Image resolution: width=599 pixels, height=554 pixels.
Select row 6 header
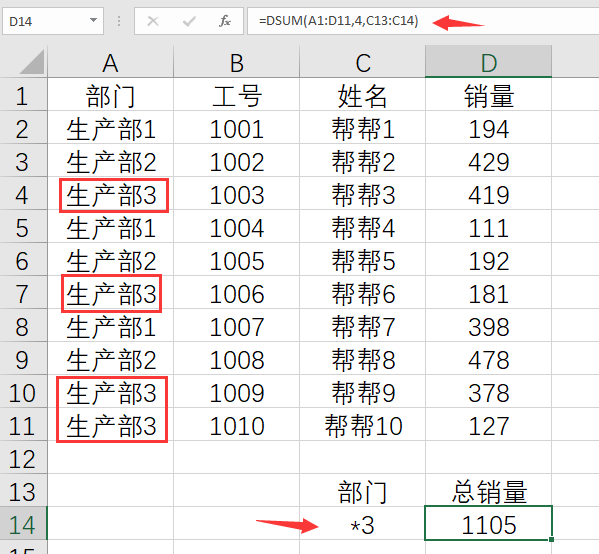click(23, 260)
